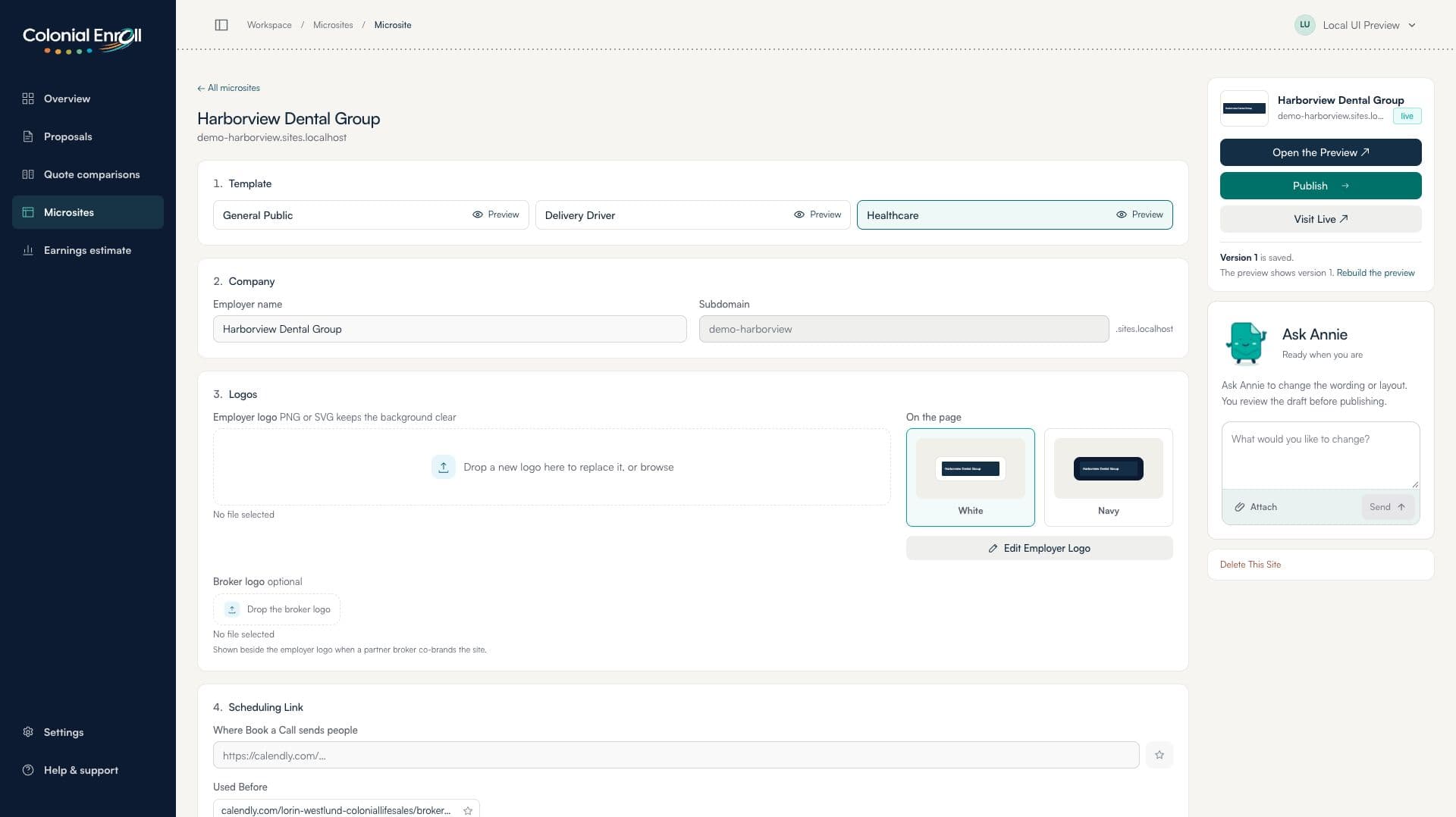Screen dimensions: 1456x817
Task: Click the Open the Preview button
Action: click(x=1320, y=152)
